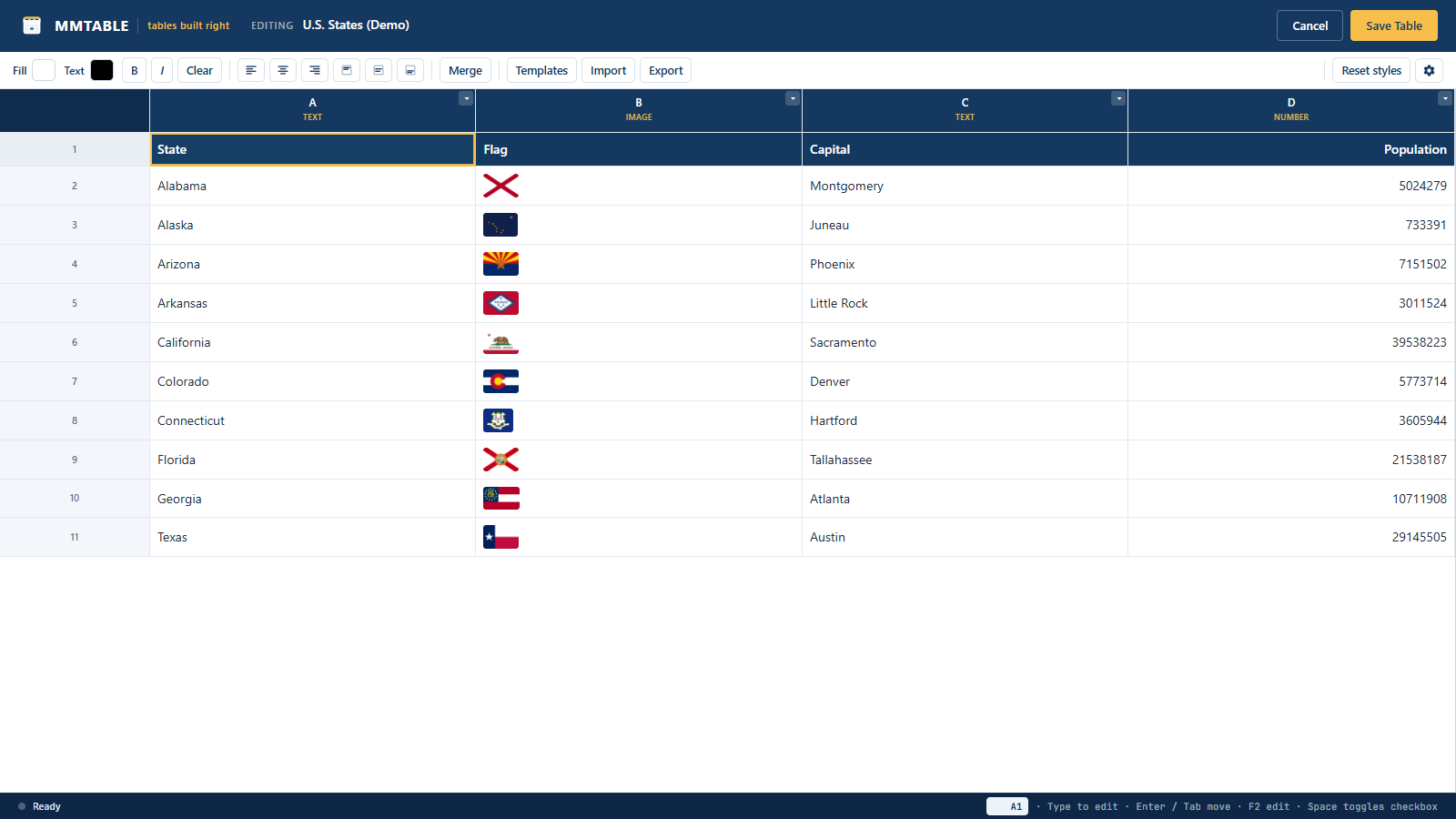Screen dimensions: 1456x819
Task: Click the Georgia flag image
Action: [x=501, y=498]
